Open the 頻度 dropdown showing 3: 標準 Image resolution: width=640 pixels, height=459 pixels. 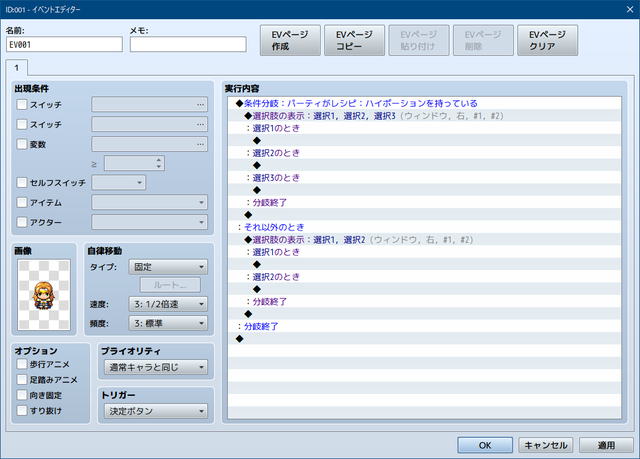pyautogui.click(x=168, y=323)
